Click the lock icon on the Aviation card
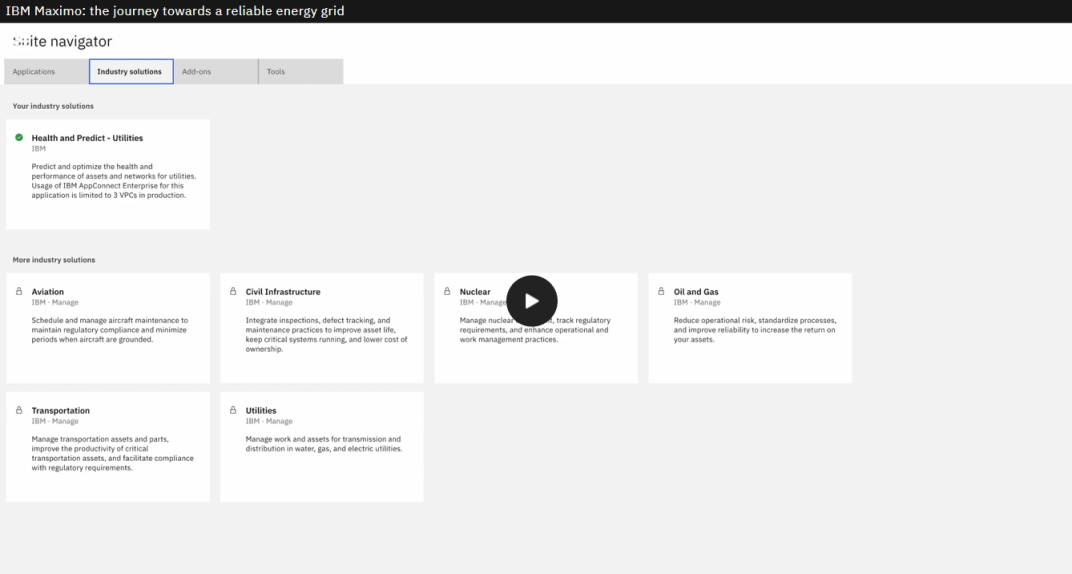This screenshot has height=574, width=1072. coord(19,291)
